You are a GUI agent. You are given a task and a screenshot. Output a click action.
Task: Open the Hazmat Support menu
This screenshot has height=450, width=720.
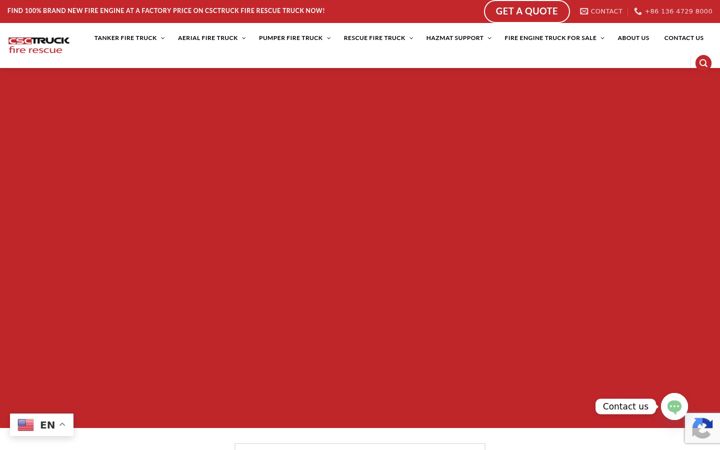pos(455,38)
